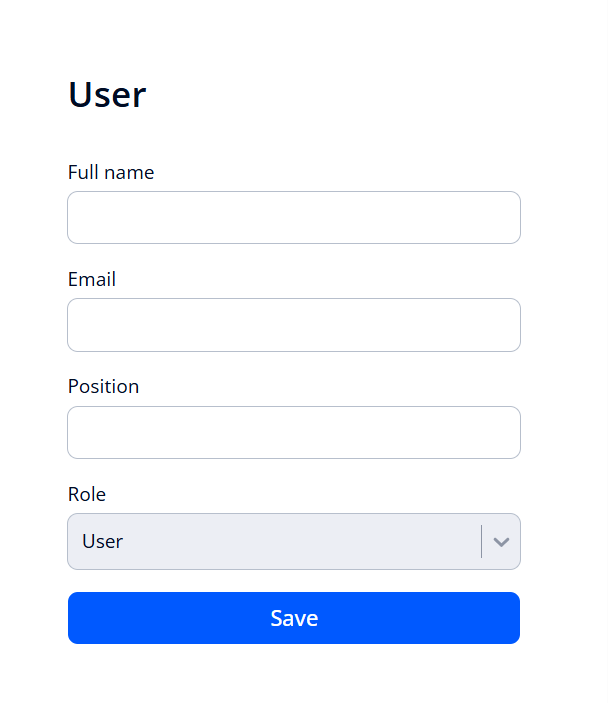Click the "Position" field label
The height and width of the screenshot is (703, 608).
click(103, 387)
